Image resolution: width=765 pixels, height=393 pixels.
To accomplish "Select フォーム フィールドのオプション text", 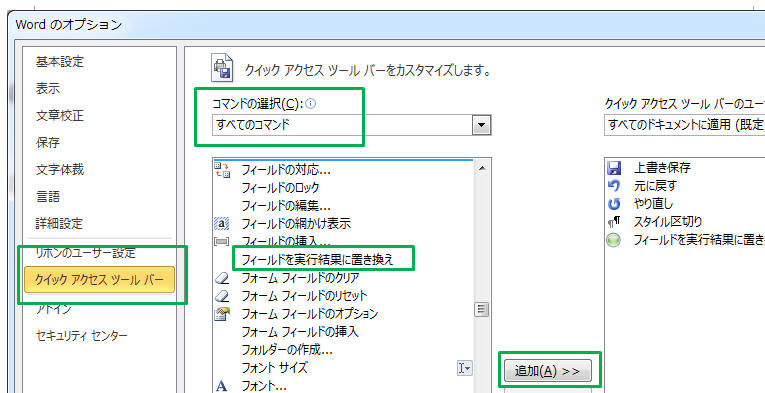I will pos(309,314).
